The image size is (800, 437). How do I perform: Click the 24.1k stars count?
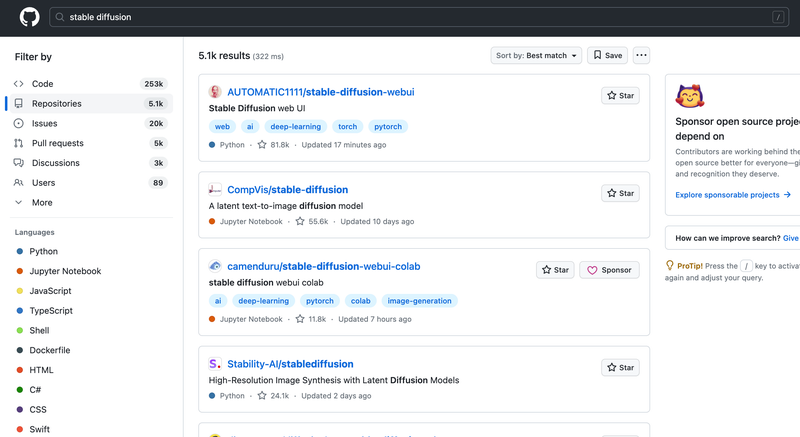pyautogui.click(x=273, y=396)
